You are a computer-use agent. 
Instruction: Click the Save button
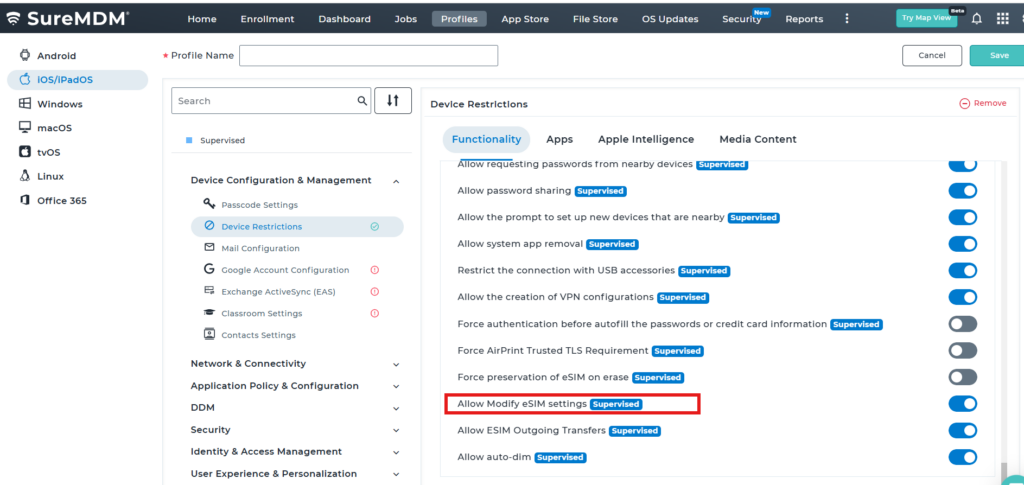coord(997,55)
